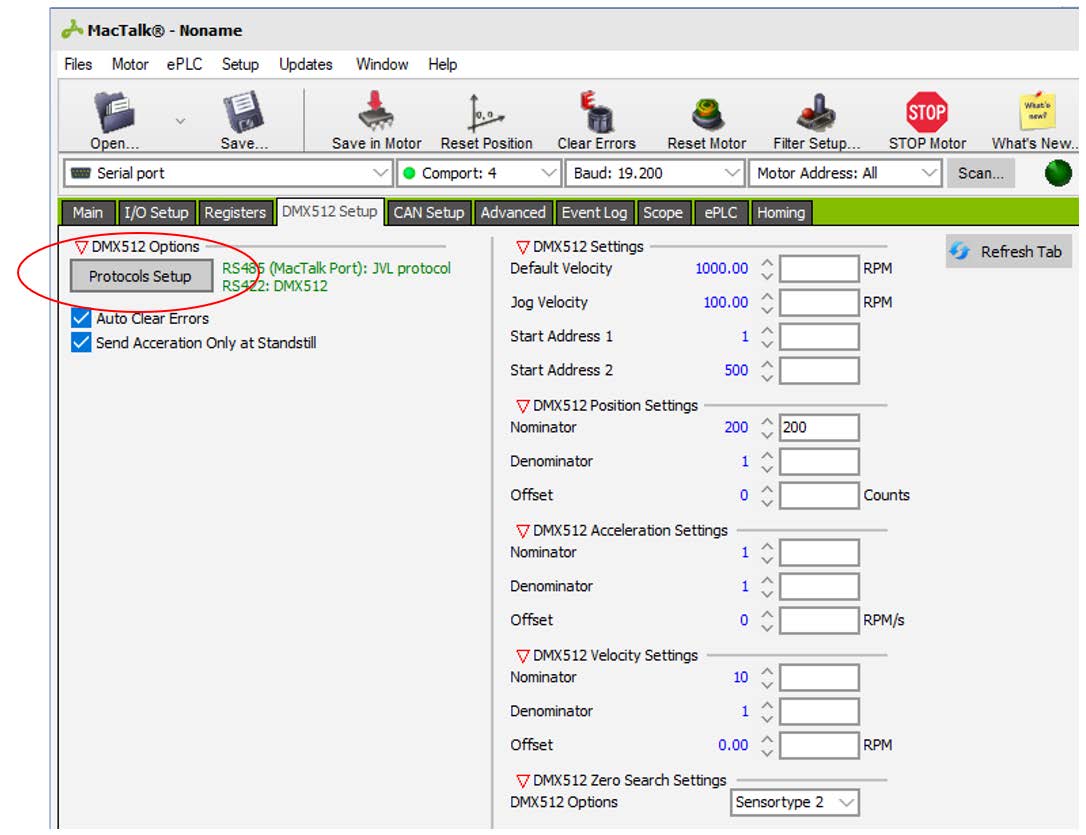The height and width of the screenshot is (835, 1086).
Task: Click the MacTalk title bar logo
Action: [x=72, y=30]
